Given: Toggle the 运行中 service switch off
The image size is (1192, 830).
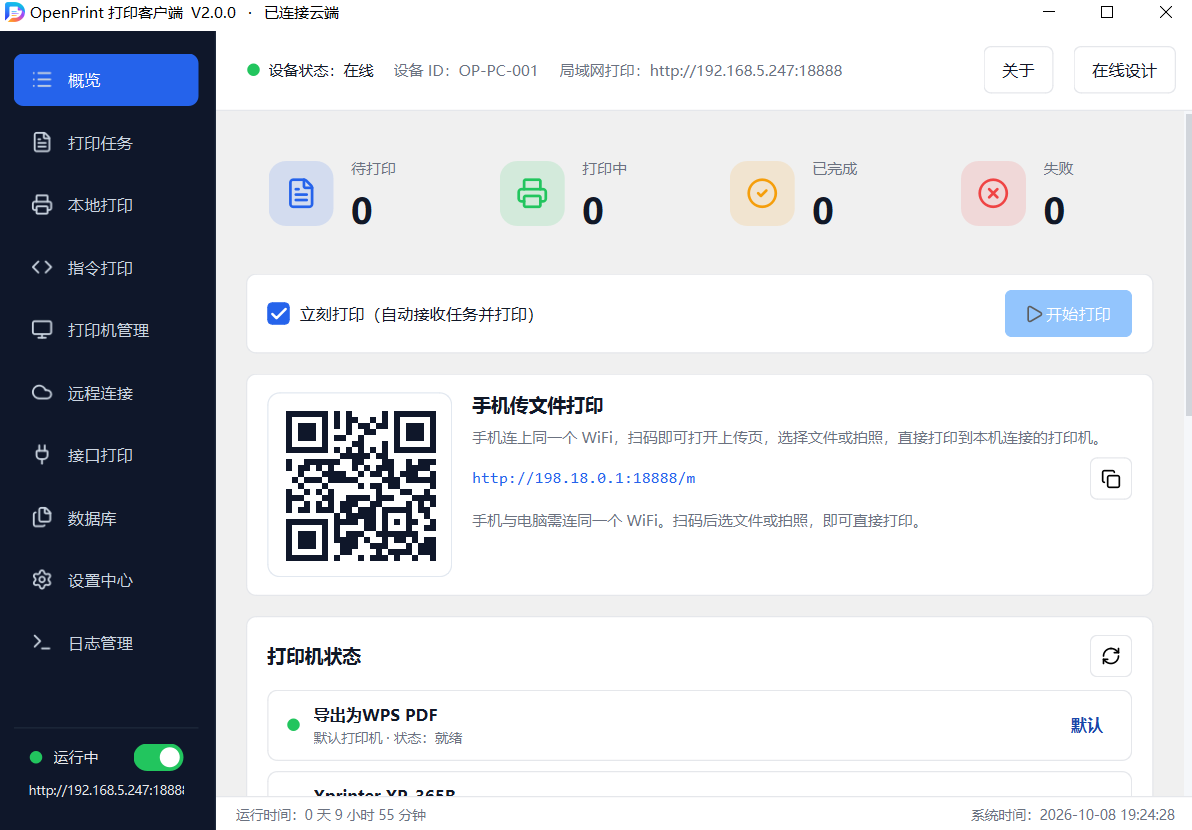Looking at the screenshot, I should [x=158, y=757].
